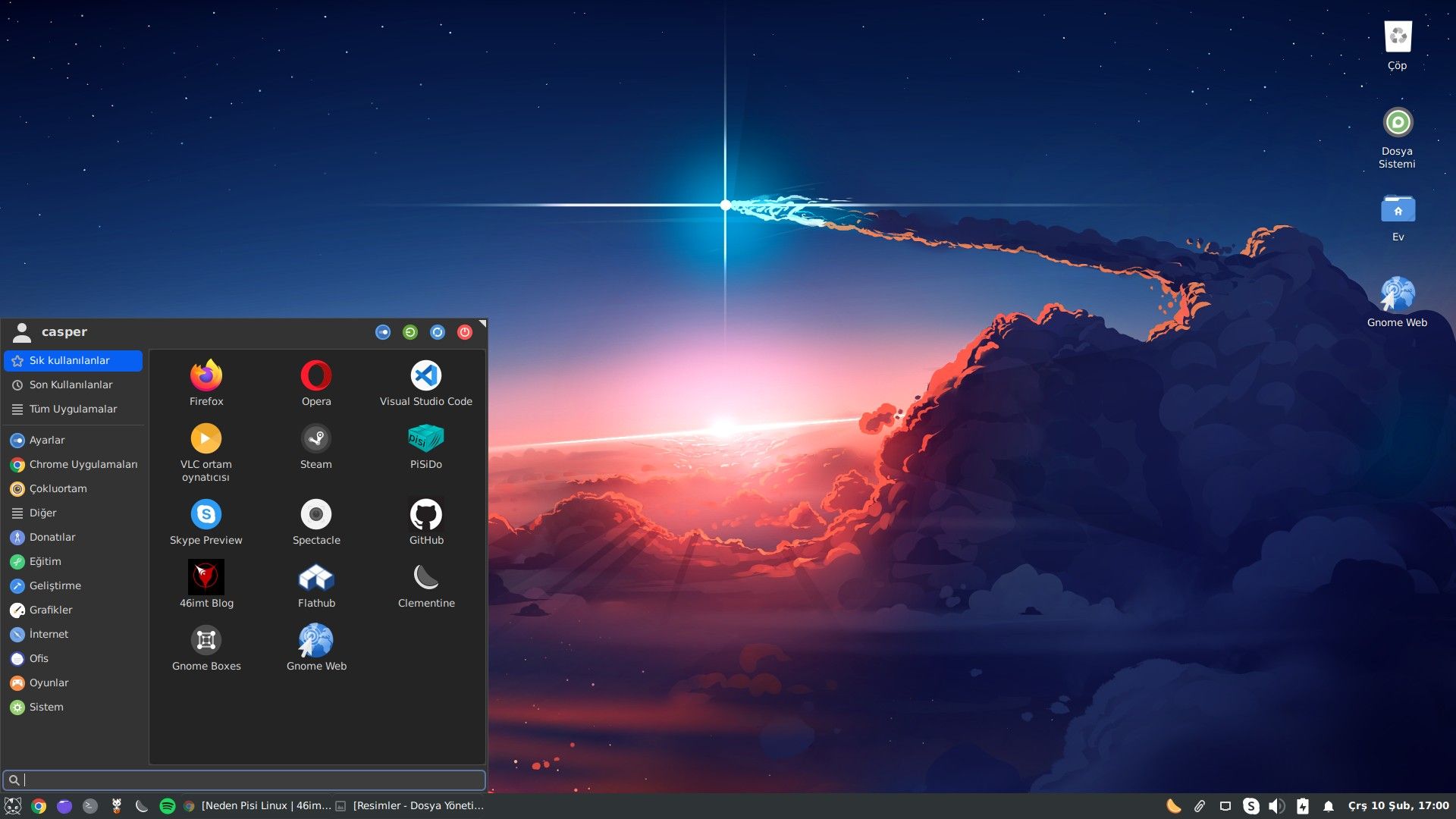Open volume control in system tray
The height and width of the screenshot is (819, 1456).
click(x=1276, y=806)
